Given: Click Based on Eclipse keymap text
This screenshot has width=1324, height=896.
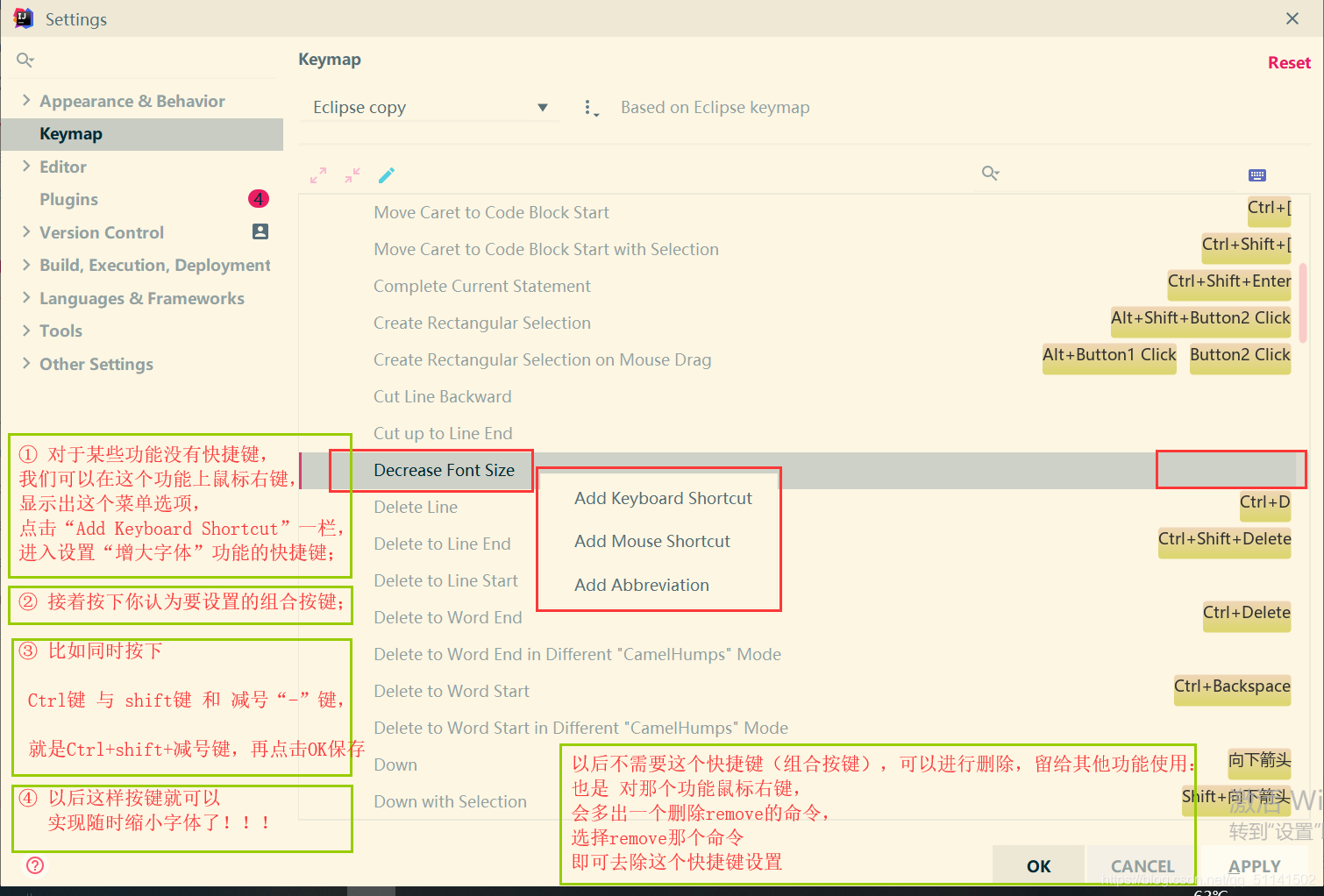Looking at the screenshot, I should pyautogui.click(x=715, y=107).
